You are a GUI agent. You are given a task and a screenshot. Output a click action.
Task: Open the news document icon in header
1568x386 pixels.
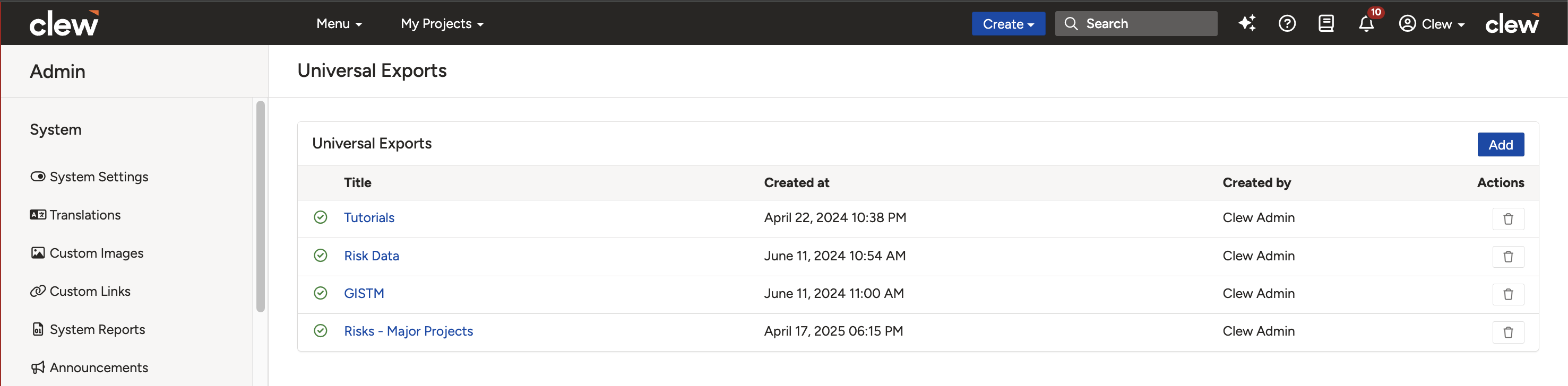[1326, 23]
